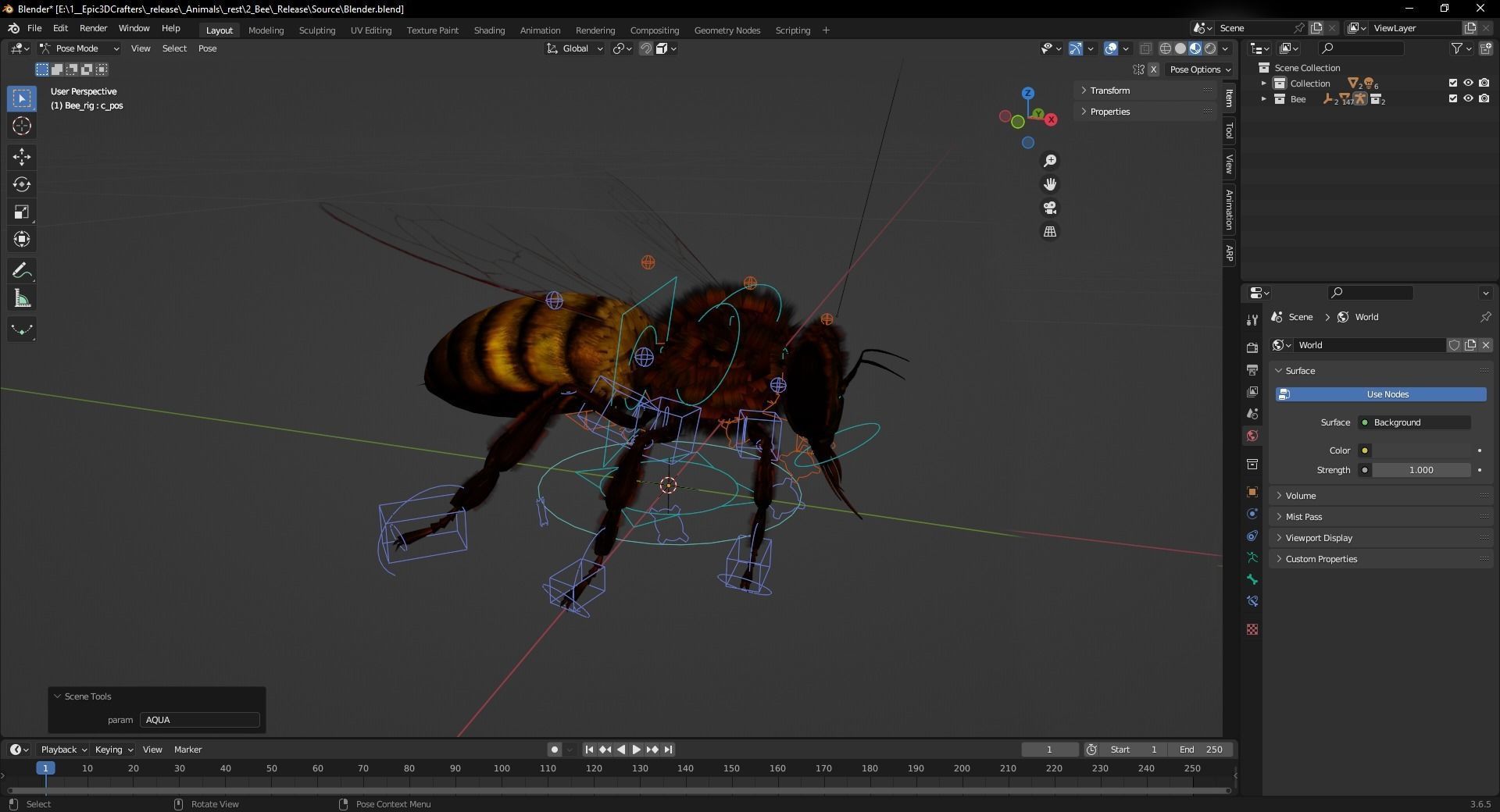Select the Move tool

tap(22, 157)
